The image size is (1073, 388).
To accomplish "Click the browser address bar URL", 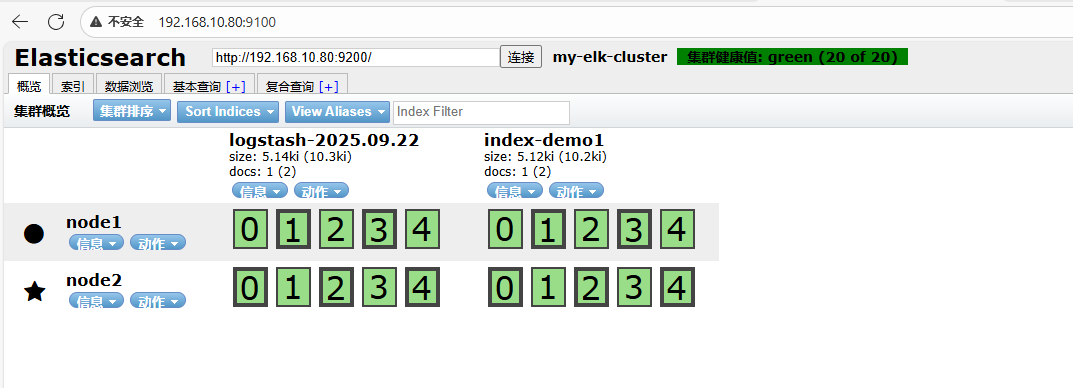I will click(217, 23).
